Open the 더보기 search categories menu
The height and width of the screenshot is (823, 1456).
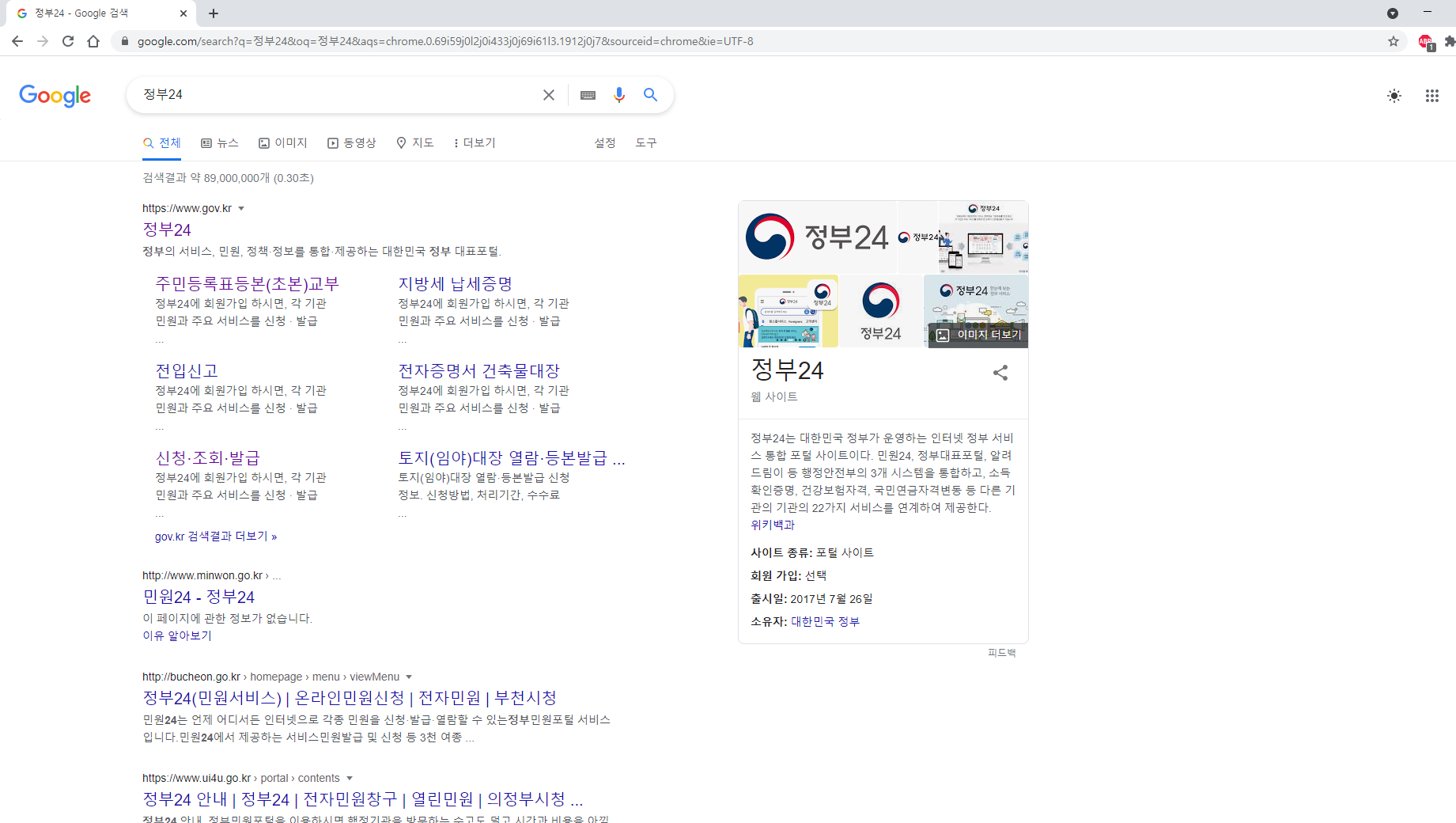click(x=474, y=143)
